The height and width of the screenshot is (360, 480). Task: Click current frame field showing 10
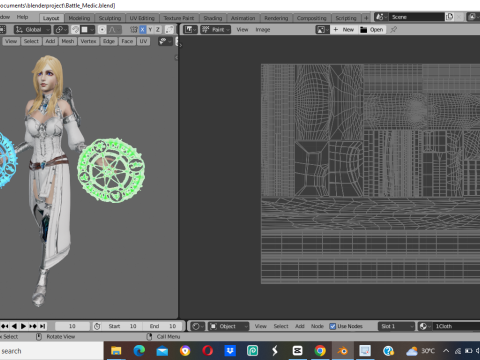72,326
